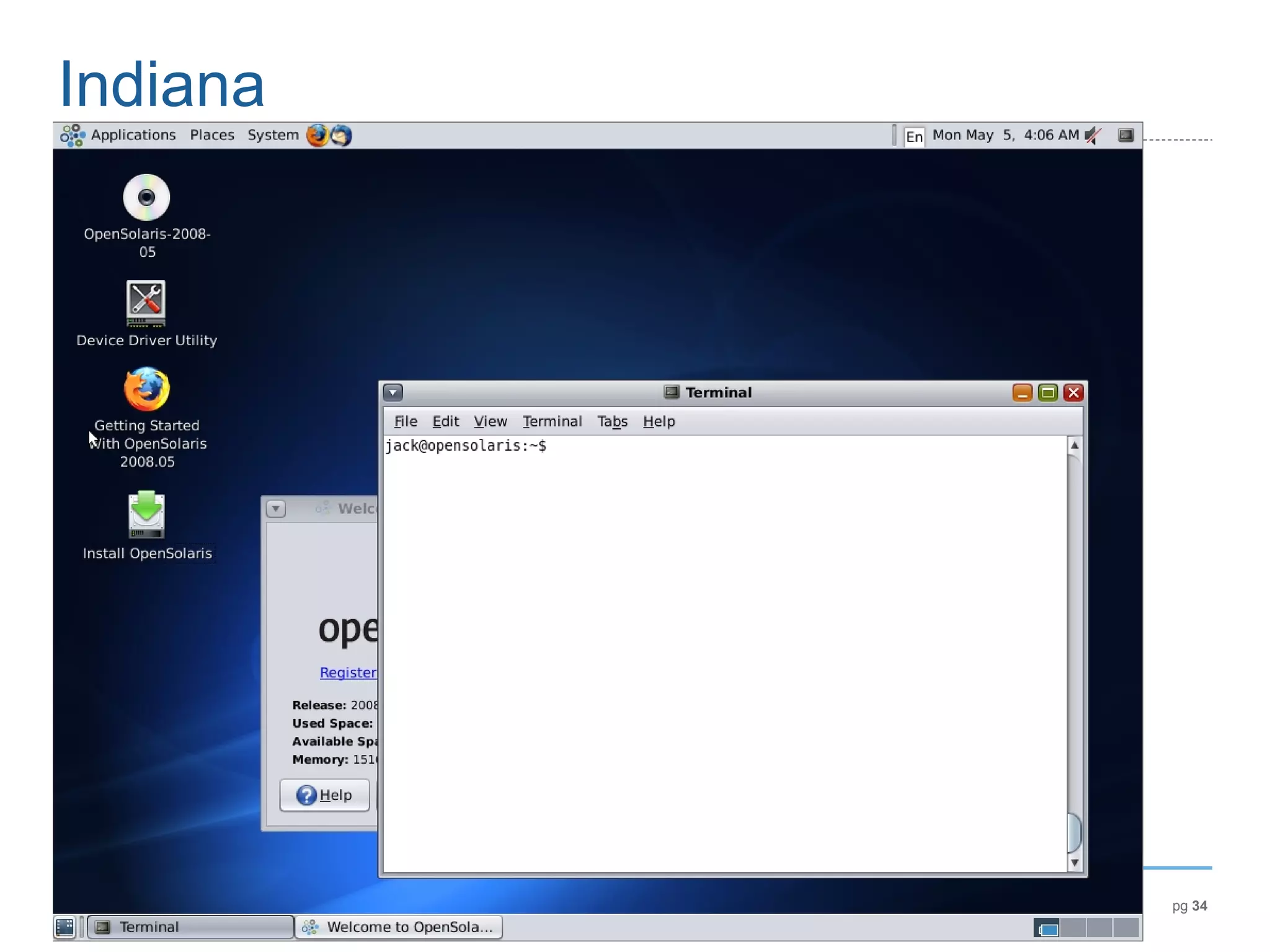Click the Register link in Welcome window
Image resolution: width=1270 pixels, height=952 pixels.
point(348,672)
